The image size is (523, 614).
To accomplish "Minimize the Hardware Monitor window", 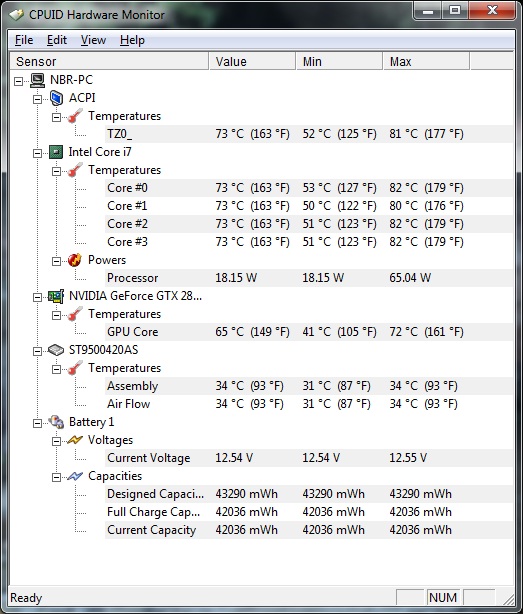I will [428, 11].
